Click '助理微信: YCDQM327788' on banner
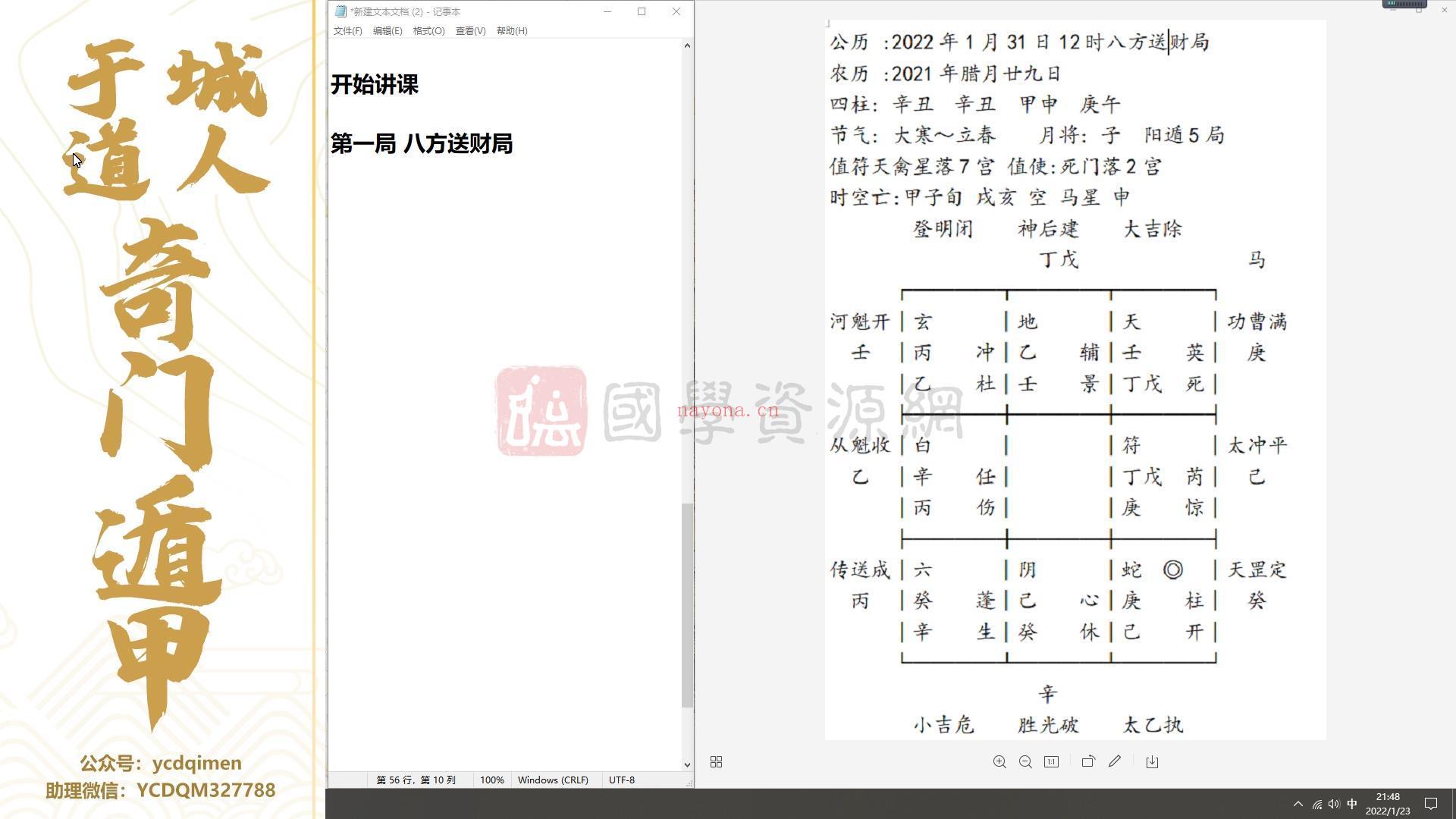The image size is (1456, 819). coord(161,790)
